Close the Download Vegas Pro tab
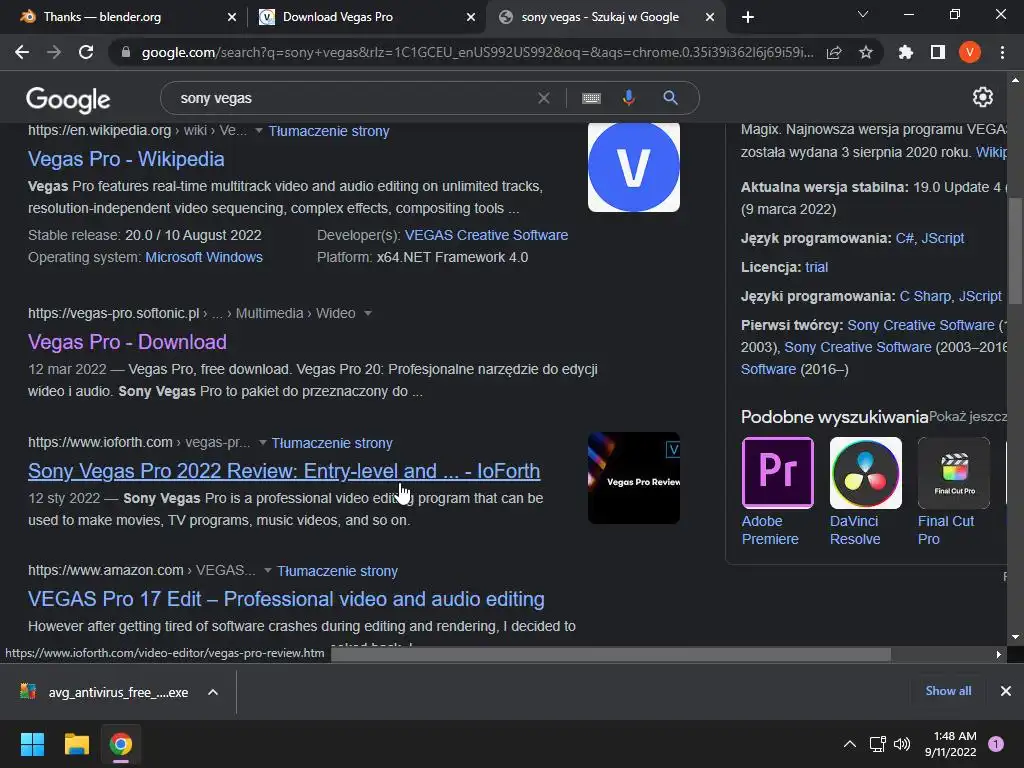Image resolution: width=1024 pixels, height=768 pixels. [x=471, y=18]
